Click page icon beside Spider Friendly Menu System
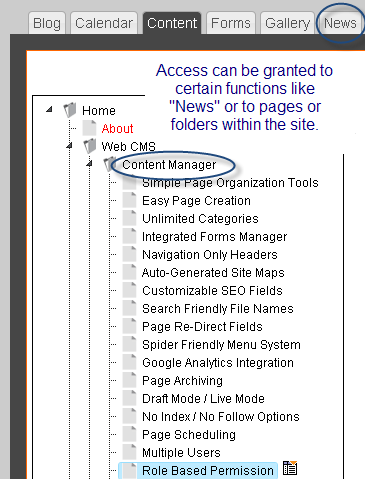 click(129, 344)
